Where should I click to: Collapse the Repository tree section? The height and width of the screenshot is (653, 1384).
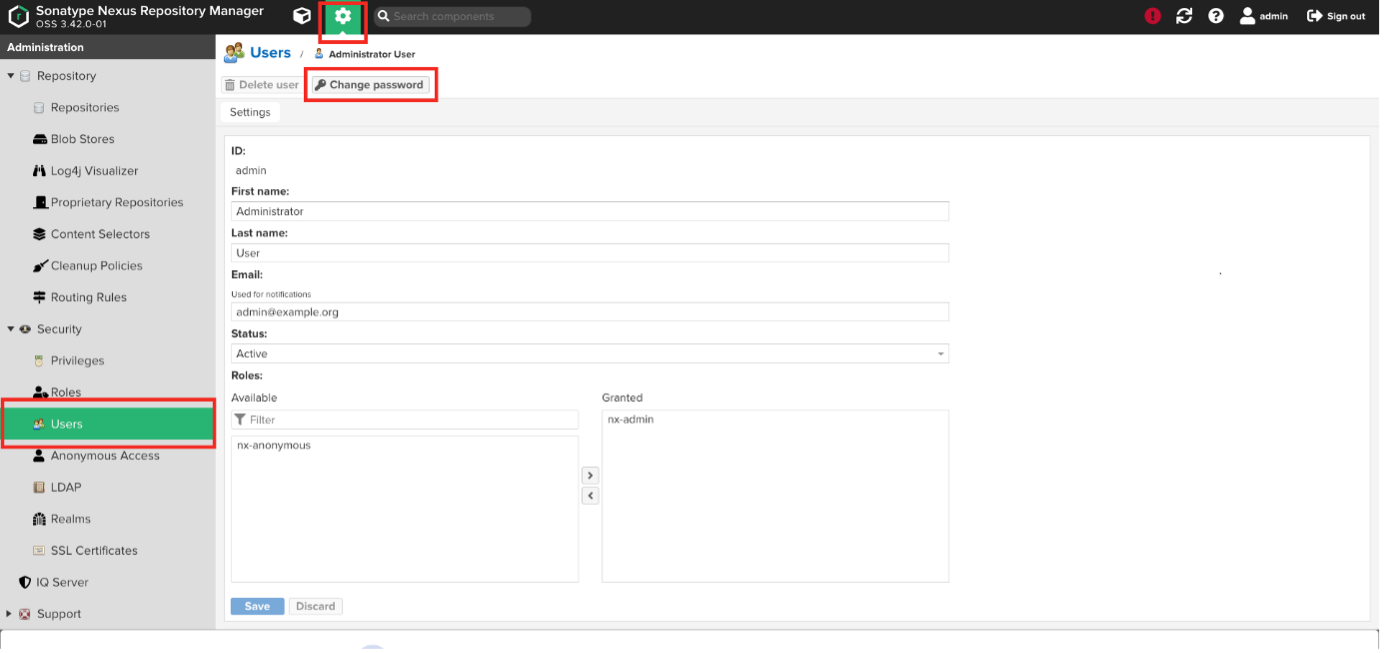point(11,76)
